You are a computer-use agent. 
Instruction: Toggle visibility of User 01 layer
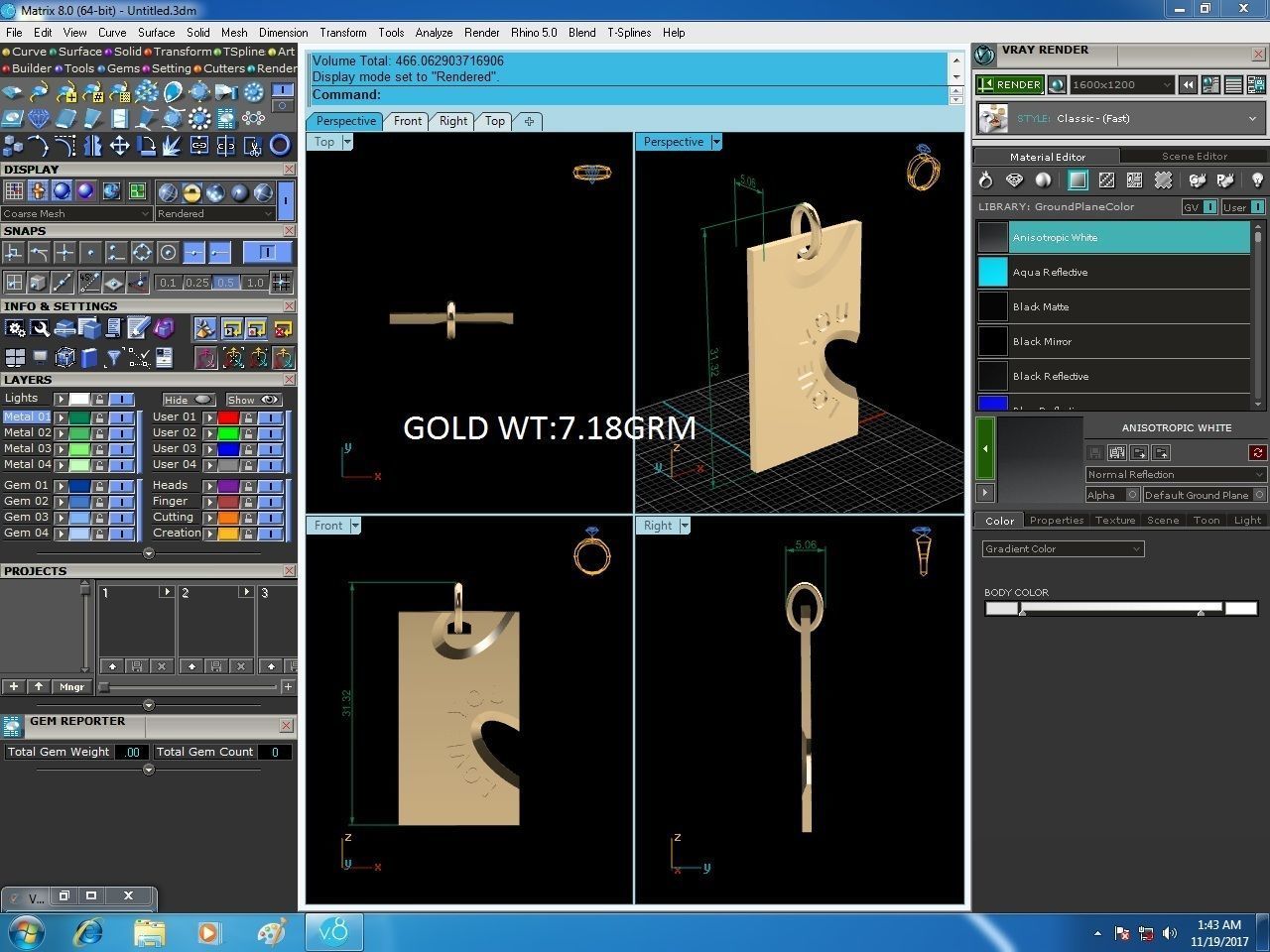[270, 417]
